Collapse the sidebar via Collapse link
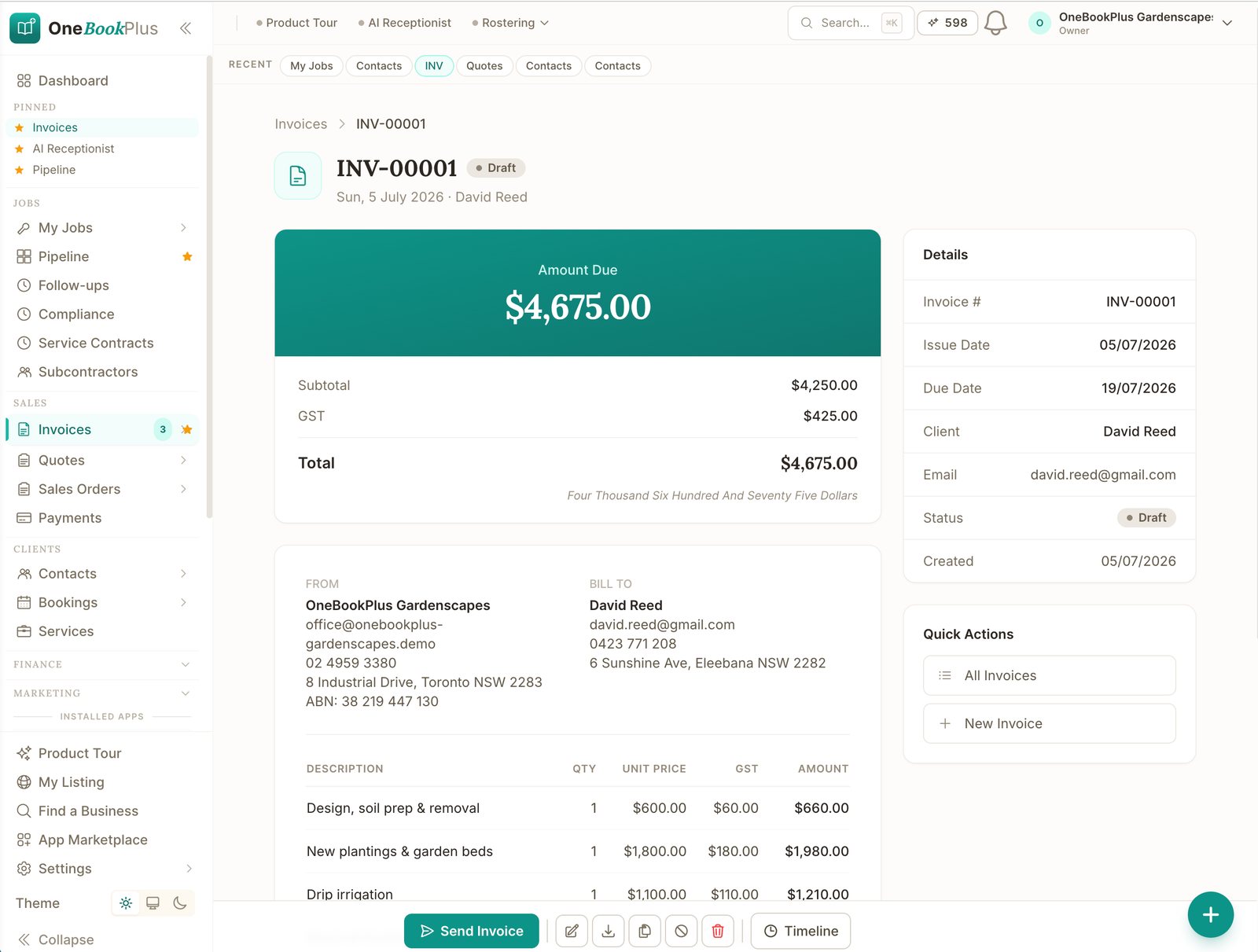This screenshot has height=952, width=1258. [56, 939]
